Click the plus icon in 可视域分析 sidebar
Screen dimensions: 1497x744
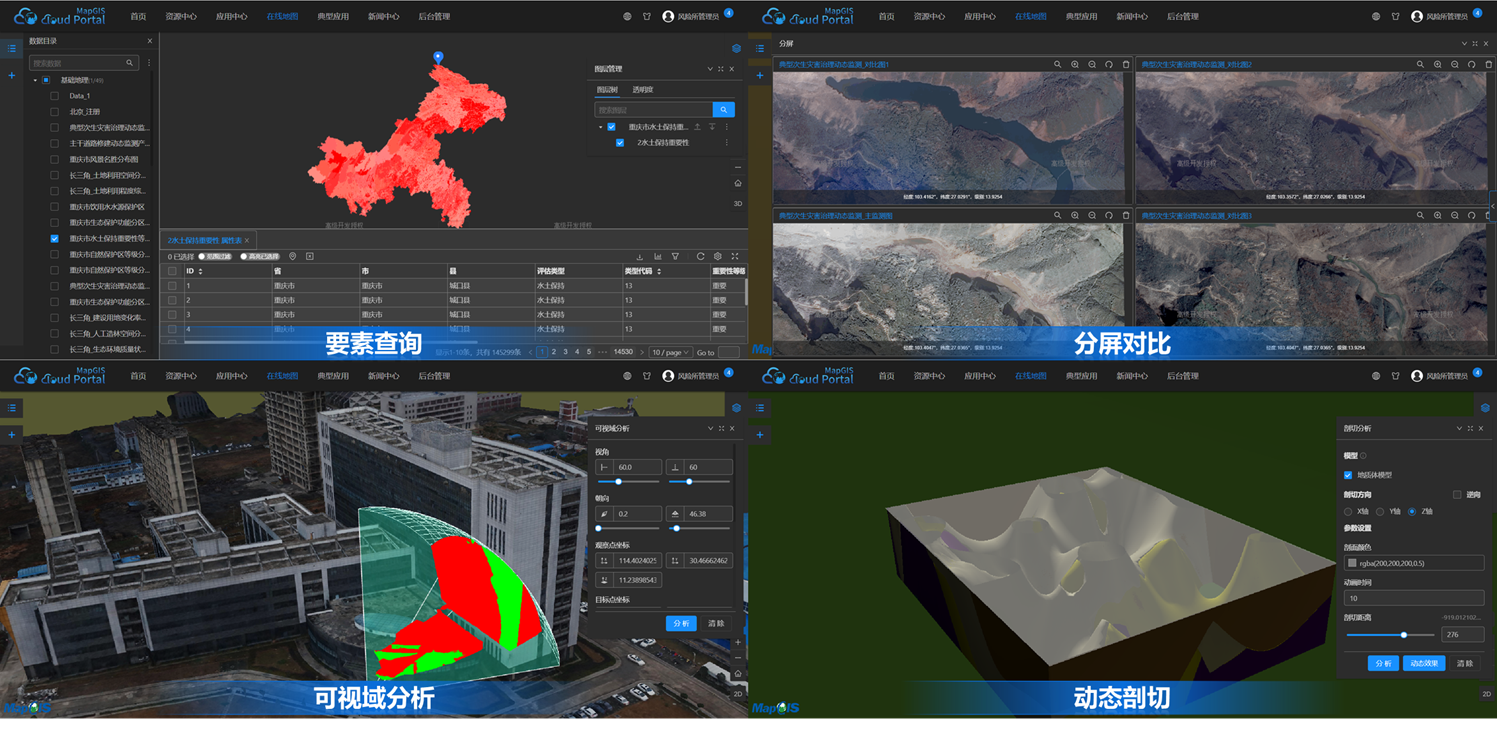pyautogui.click(x=12, y=435)
